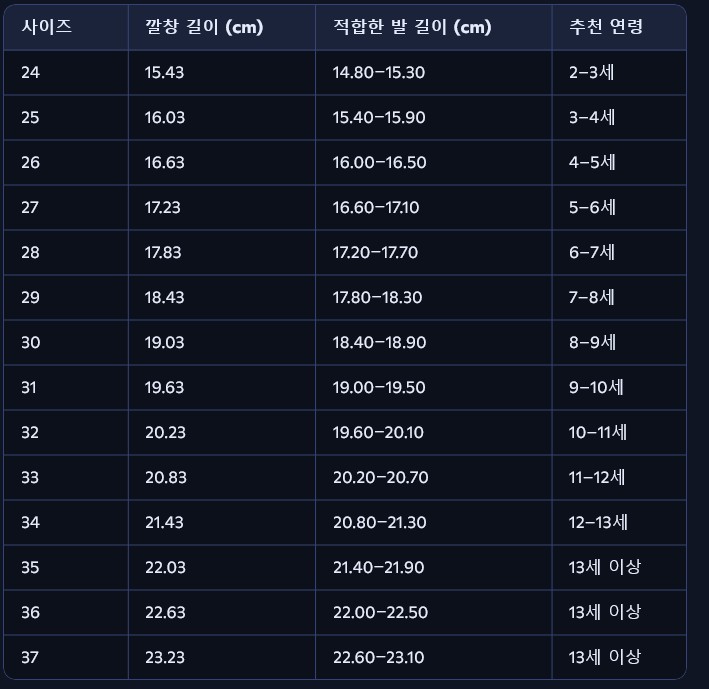This screenshot has width=709, height=689.
Task: Click foot length range 18.40–18.90
Action: coord(379,342)
